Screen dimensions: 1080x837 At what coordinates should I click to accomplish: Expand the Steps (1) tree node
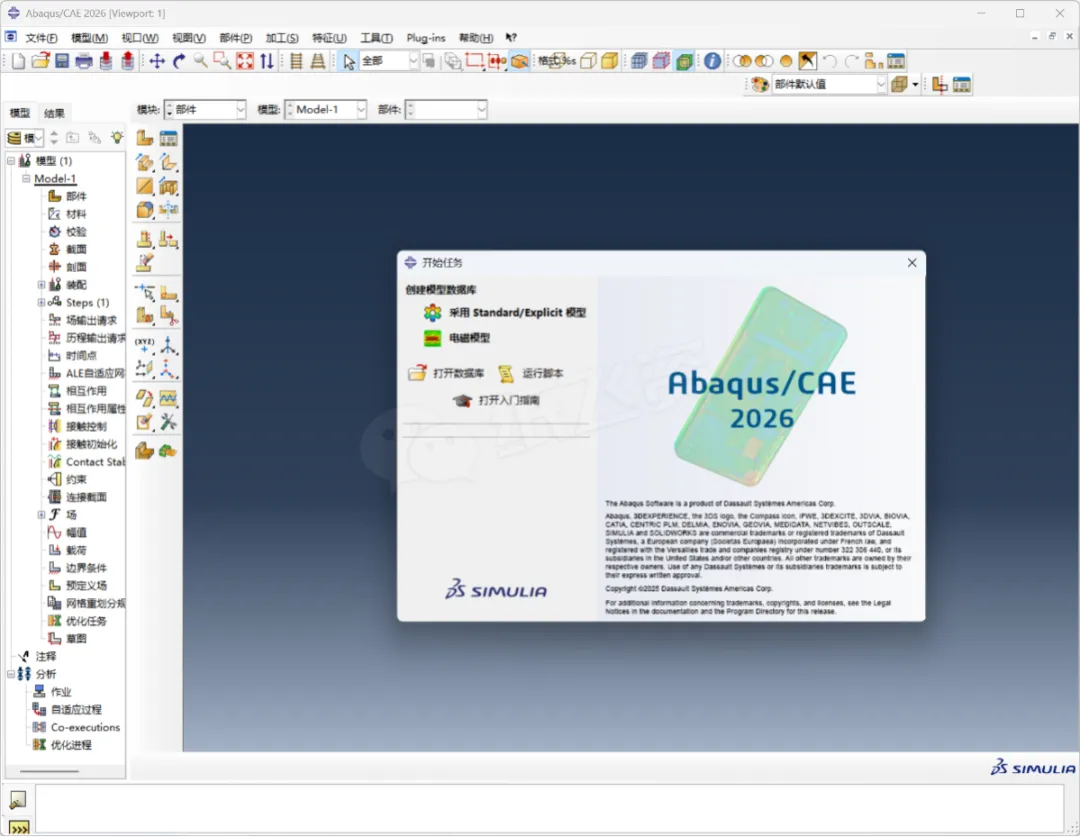coord(41,302)
